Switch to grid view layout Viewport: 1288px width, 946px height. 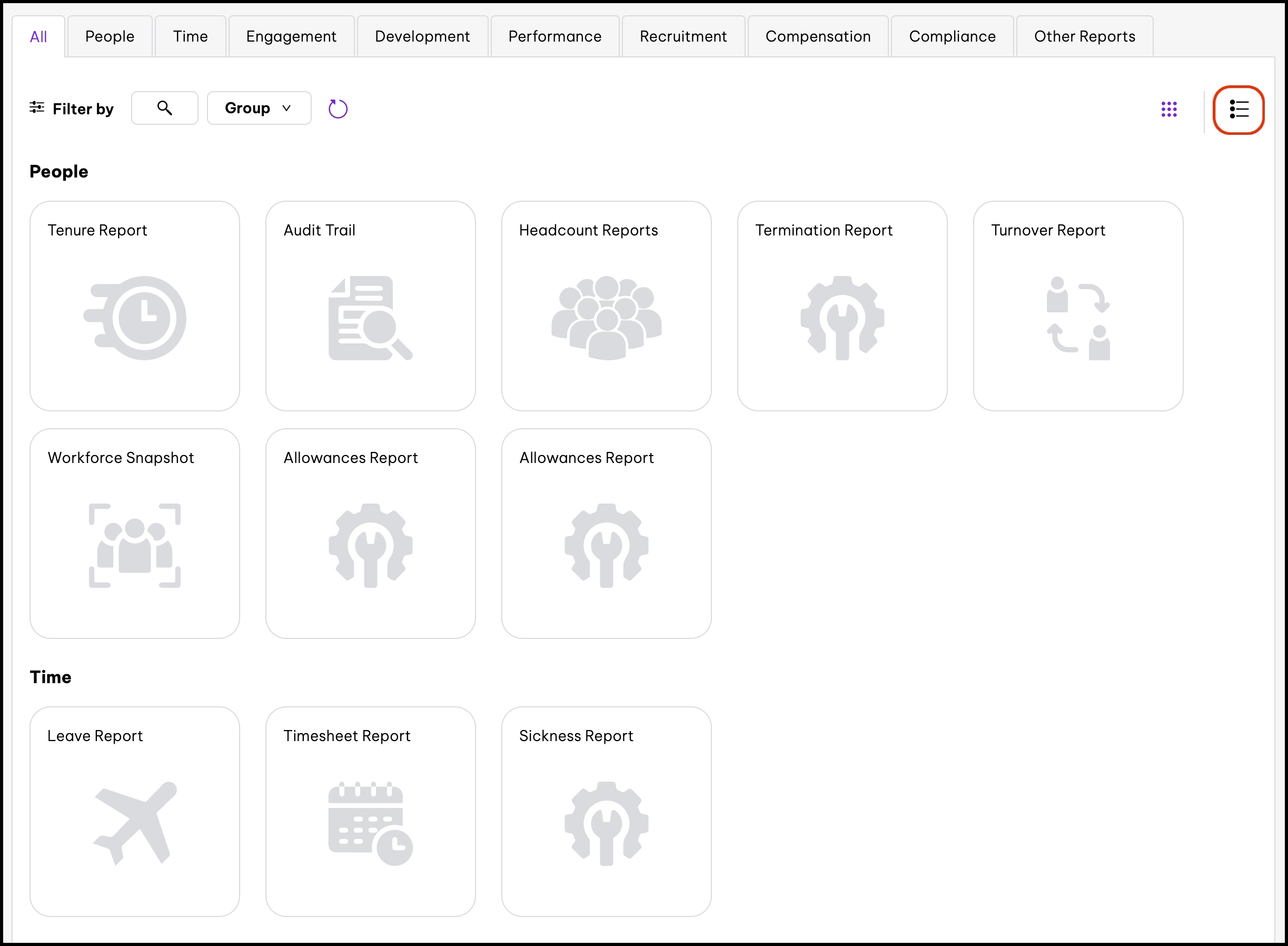[x=1169, y=110]
